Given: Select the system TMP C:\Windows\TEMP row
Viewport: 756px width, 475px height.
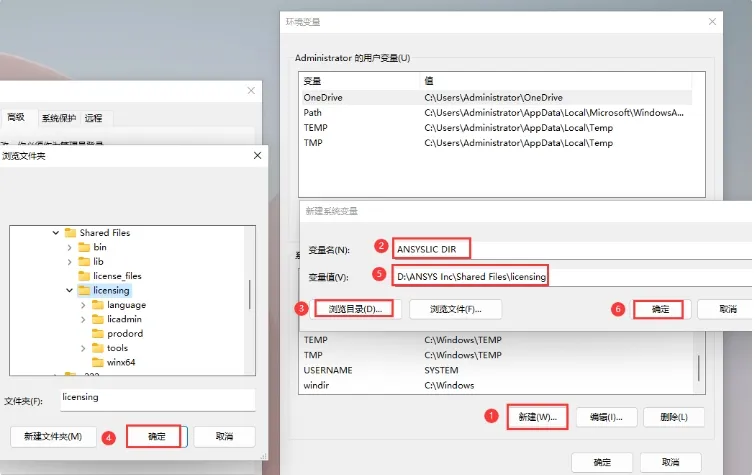Looking at the screenshot, I should point(497,355).
